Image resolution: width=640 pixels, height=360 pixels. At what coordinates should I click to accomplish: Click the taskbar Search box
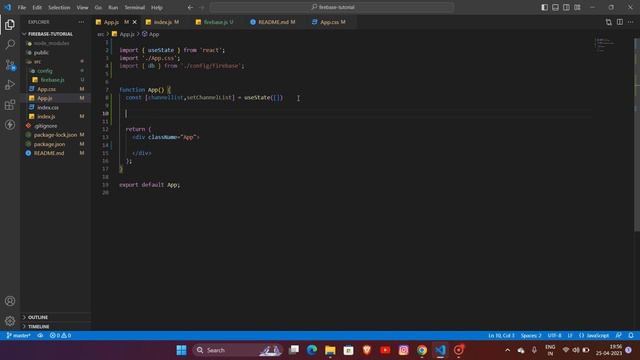(x=238, y=350)
